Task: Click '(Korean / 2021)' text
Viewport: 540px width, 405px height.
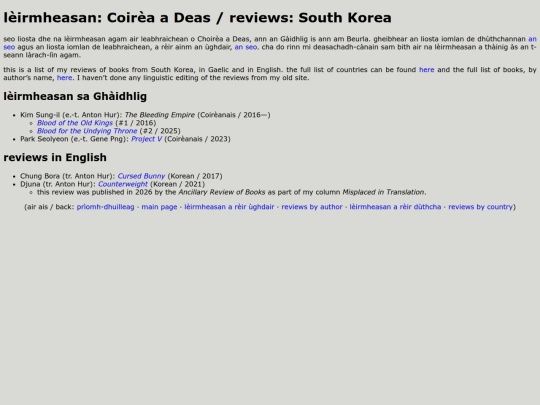Action: click(x=177, y=184)
